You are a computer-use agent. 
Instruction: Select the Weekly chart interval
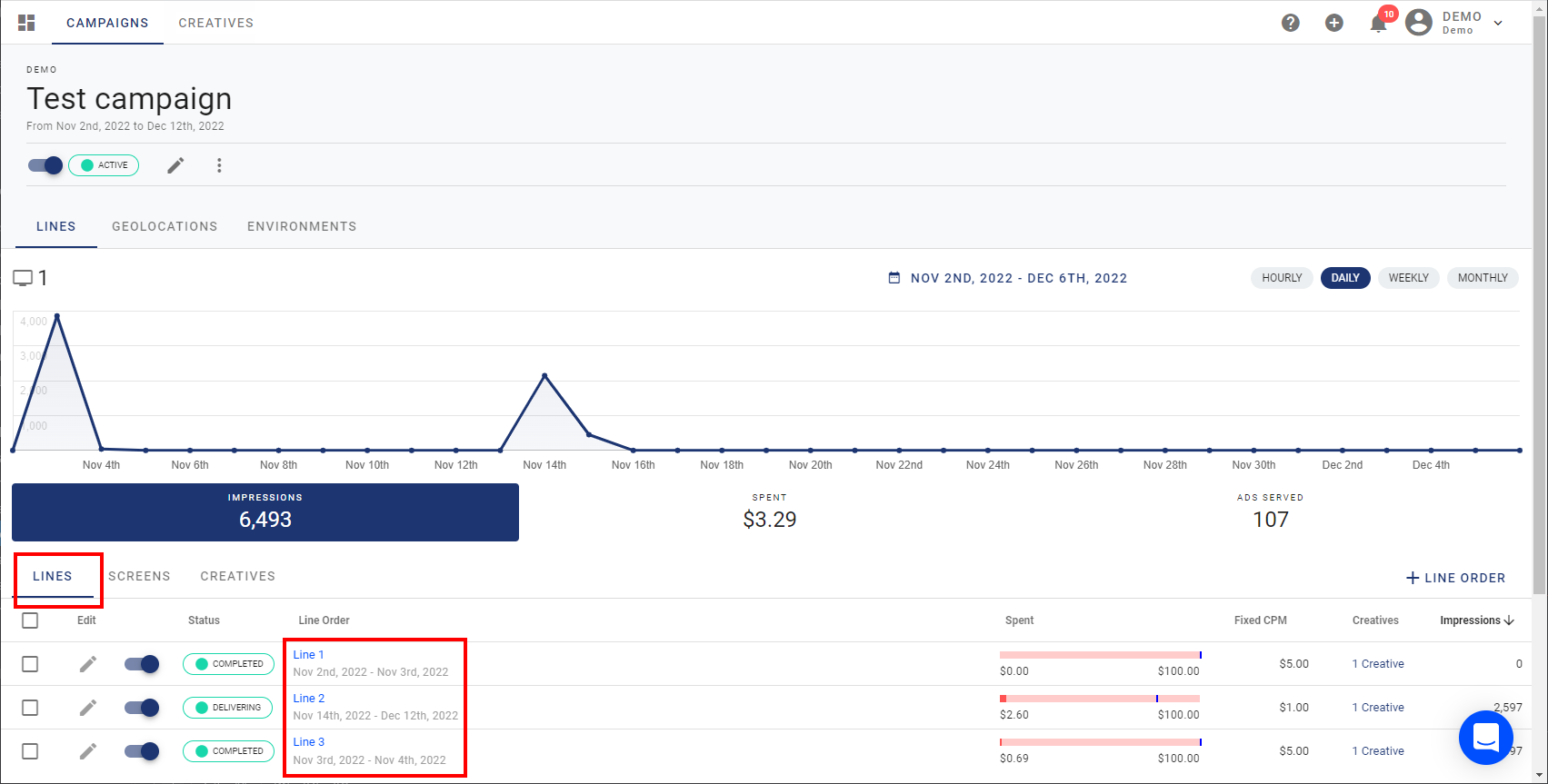tap(1408, 278)
